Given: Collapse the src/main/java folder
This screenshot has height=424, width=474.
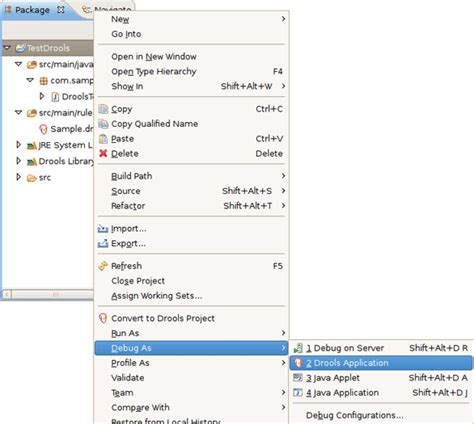Looking at the screenshot, I should click(x=19, y=64).
